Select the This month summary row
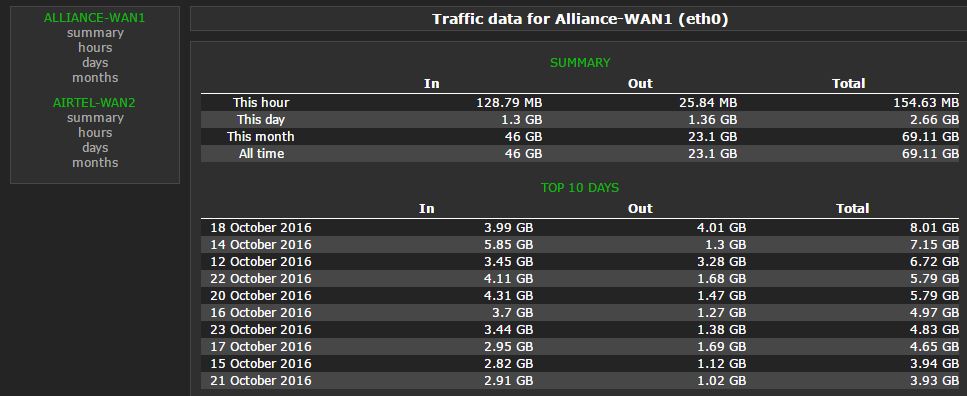Viewport: 967px width, 396px height. [580, 136]
